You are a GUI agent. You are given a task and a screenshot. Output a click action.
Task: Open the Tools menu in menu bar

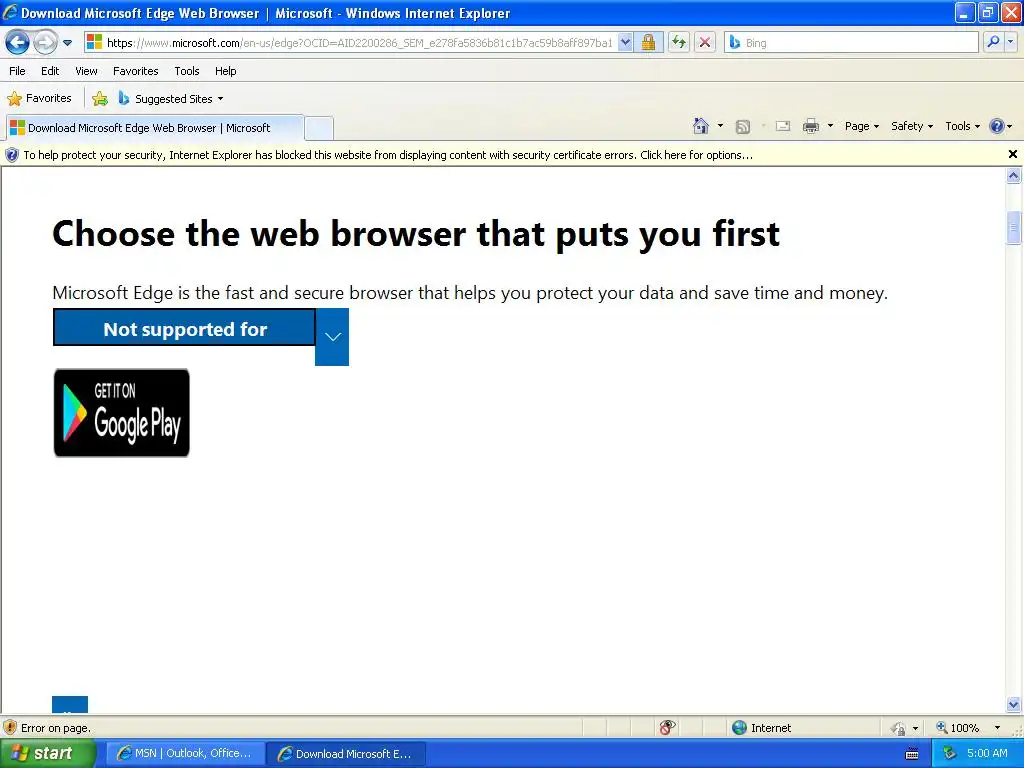click(x=187, y=71)
